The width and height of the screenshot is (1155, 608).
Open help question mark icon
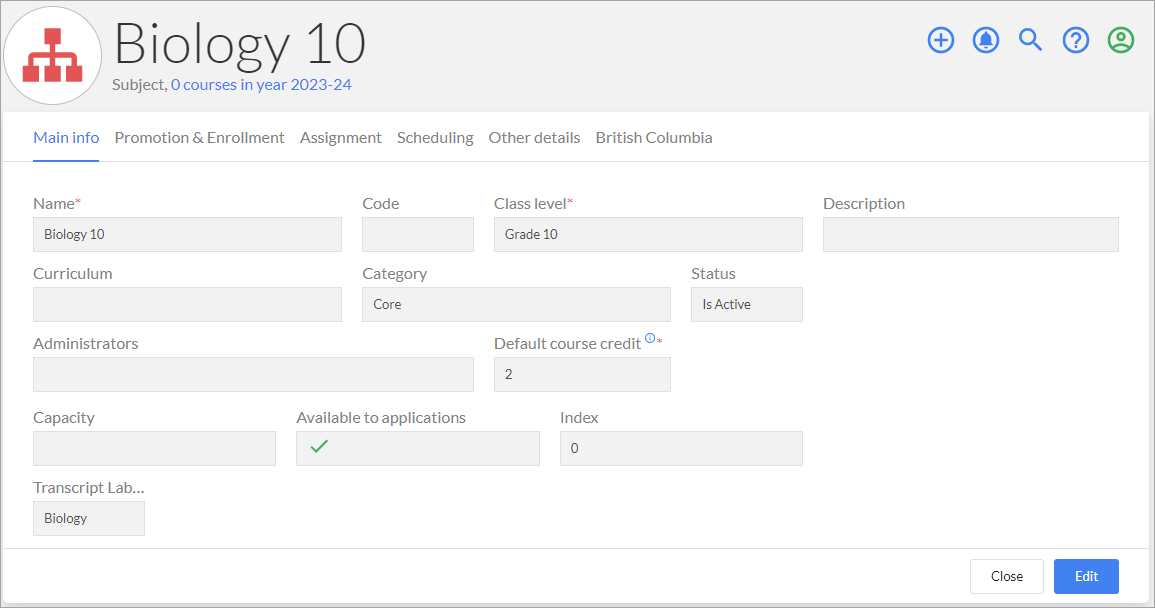point(1075,40)
